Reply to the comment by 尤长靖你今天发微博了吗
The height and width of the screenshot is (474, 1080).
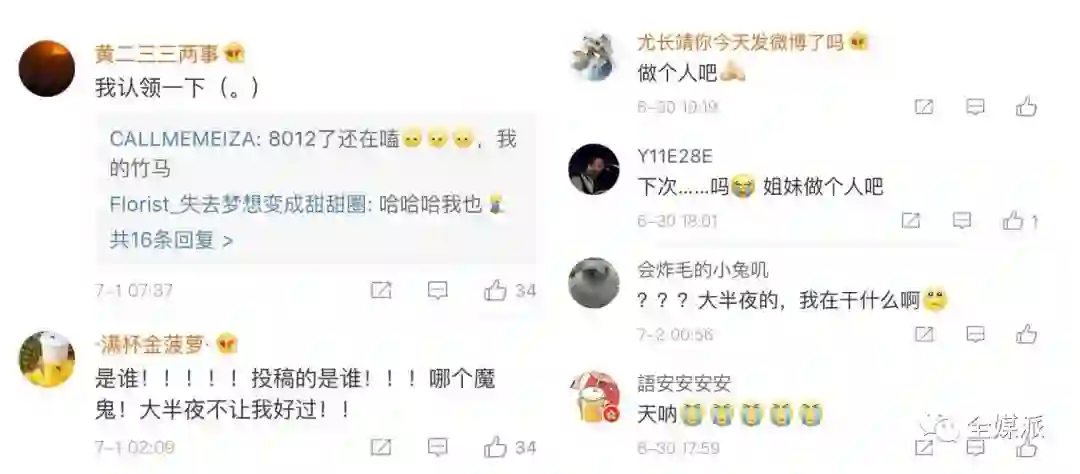975,107
